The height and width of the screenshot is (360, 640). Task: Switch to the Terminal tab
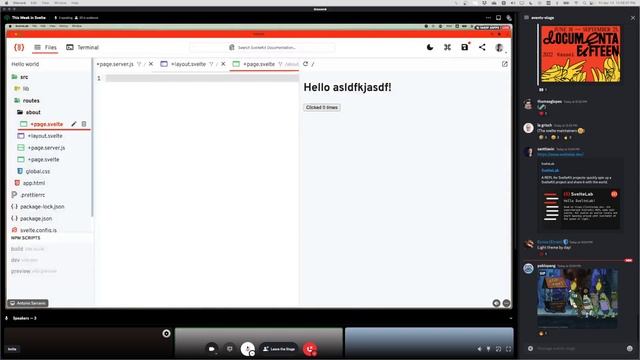click(x=82, y=47)
